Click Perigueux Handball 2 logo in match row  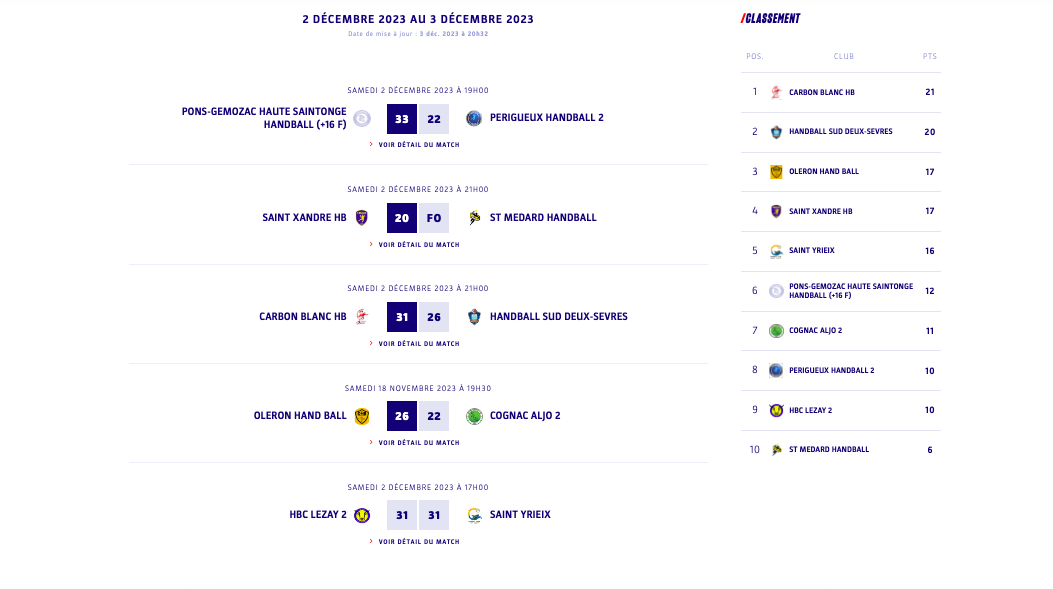click(x=474, y=118)
